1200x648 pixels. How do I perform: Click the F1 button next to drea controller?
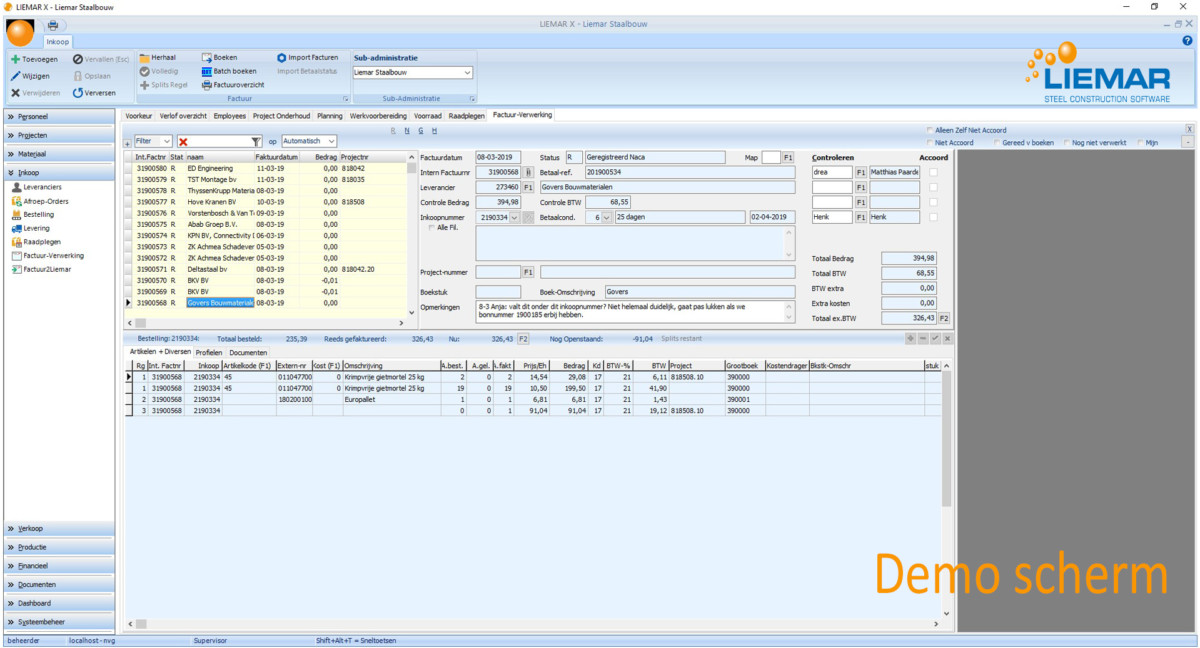861,173
